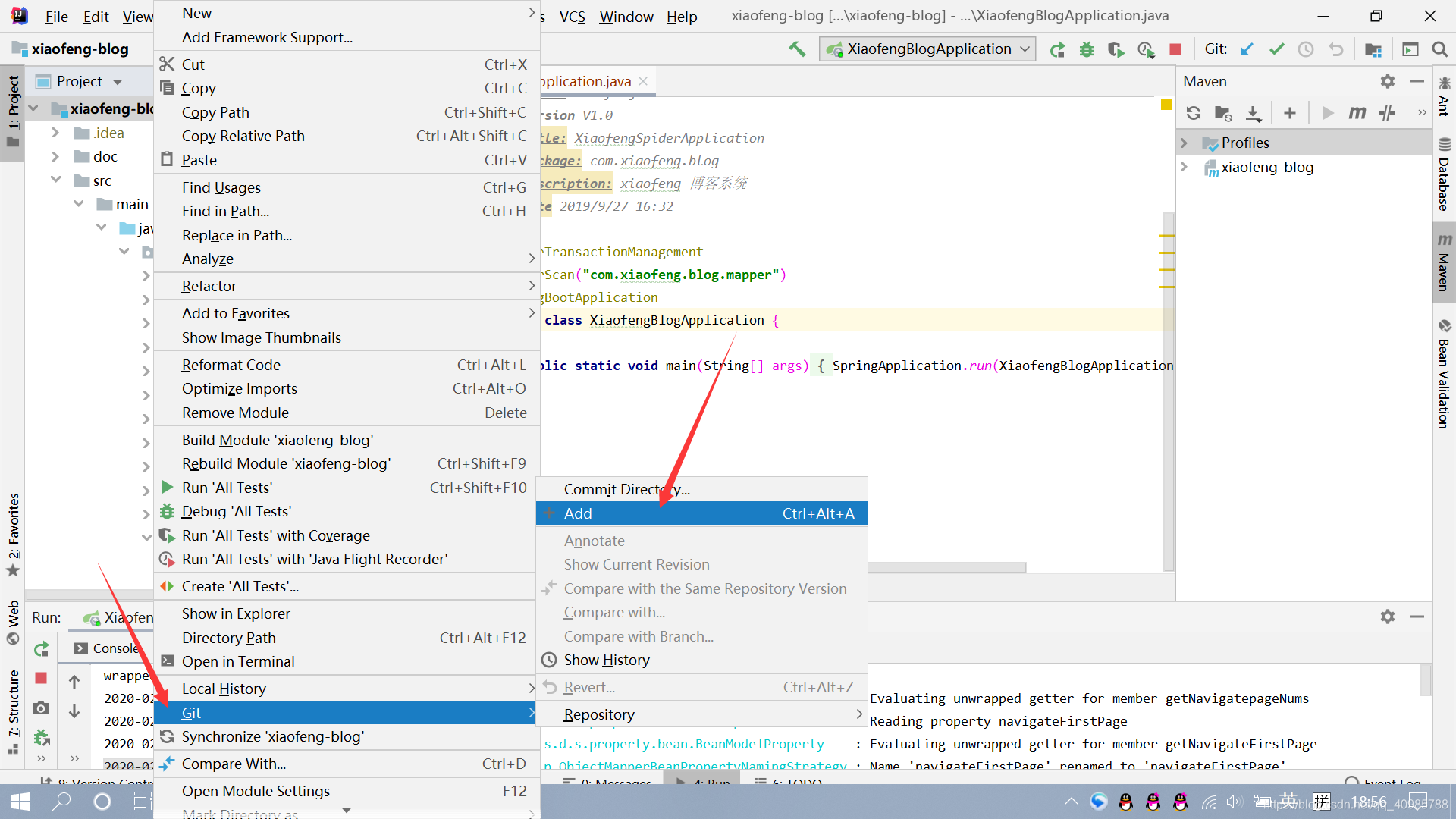Choose Optimize Imports
Viewport: 1456px width, 819px height.
[347, 388]
